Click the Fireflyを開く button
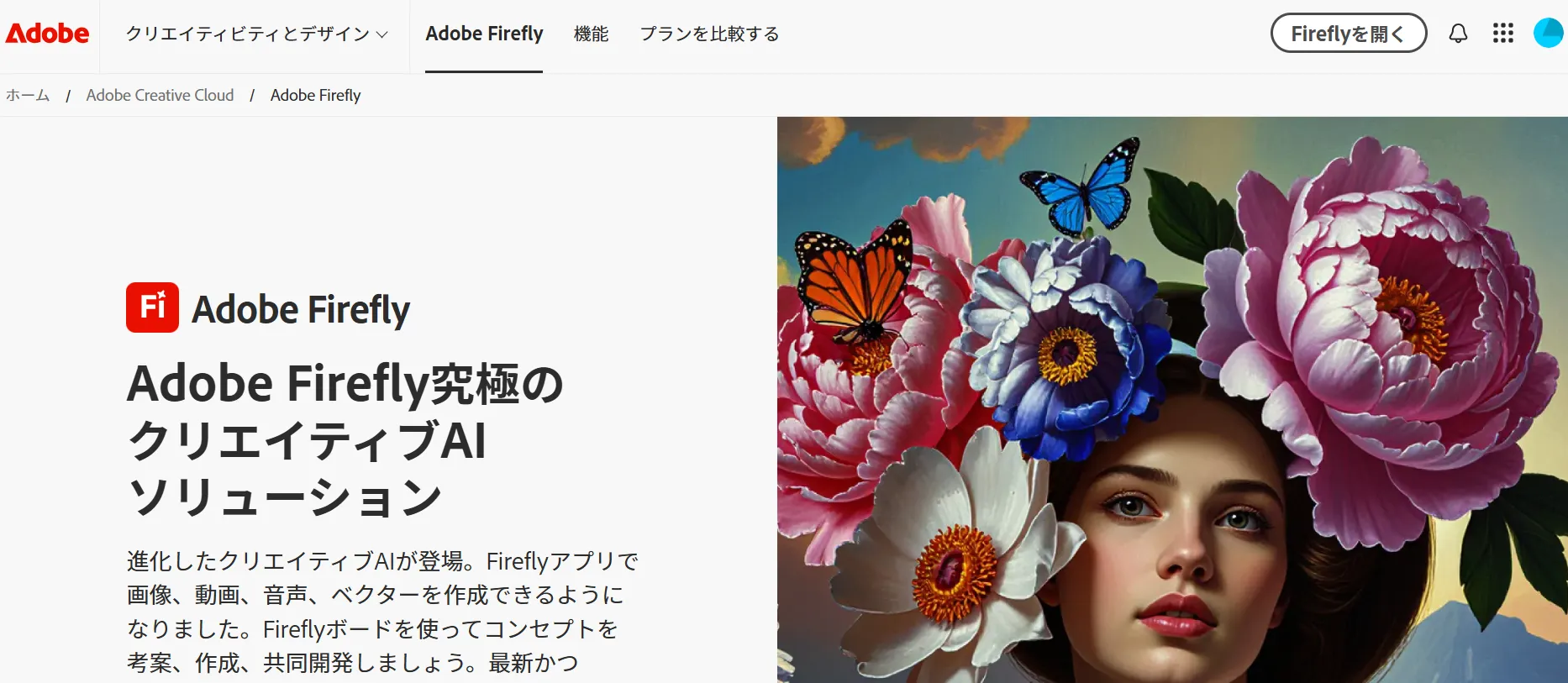 click(1349, 34)
